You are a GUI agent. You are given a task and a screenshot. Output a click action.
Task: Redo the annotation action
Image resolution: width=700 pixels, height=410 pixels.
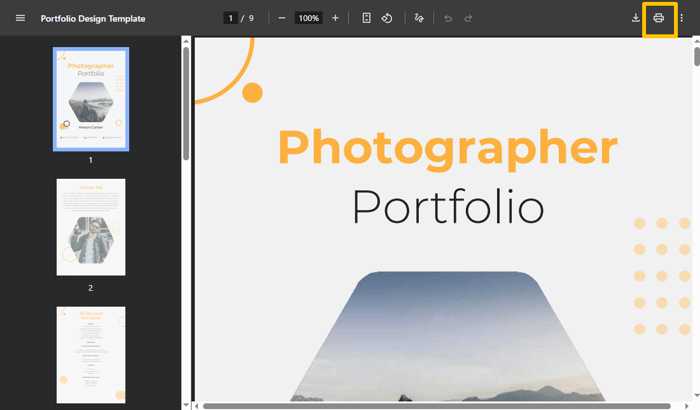468,18
